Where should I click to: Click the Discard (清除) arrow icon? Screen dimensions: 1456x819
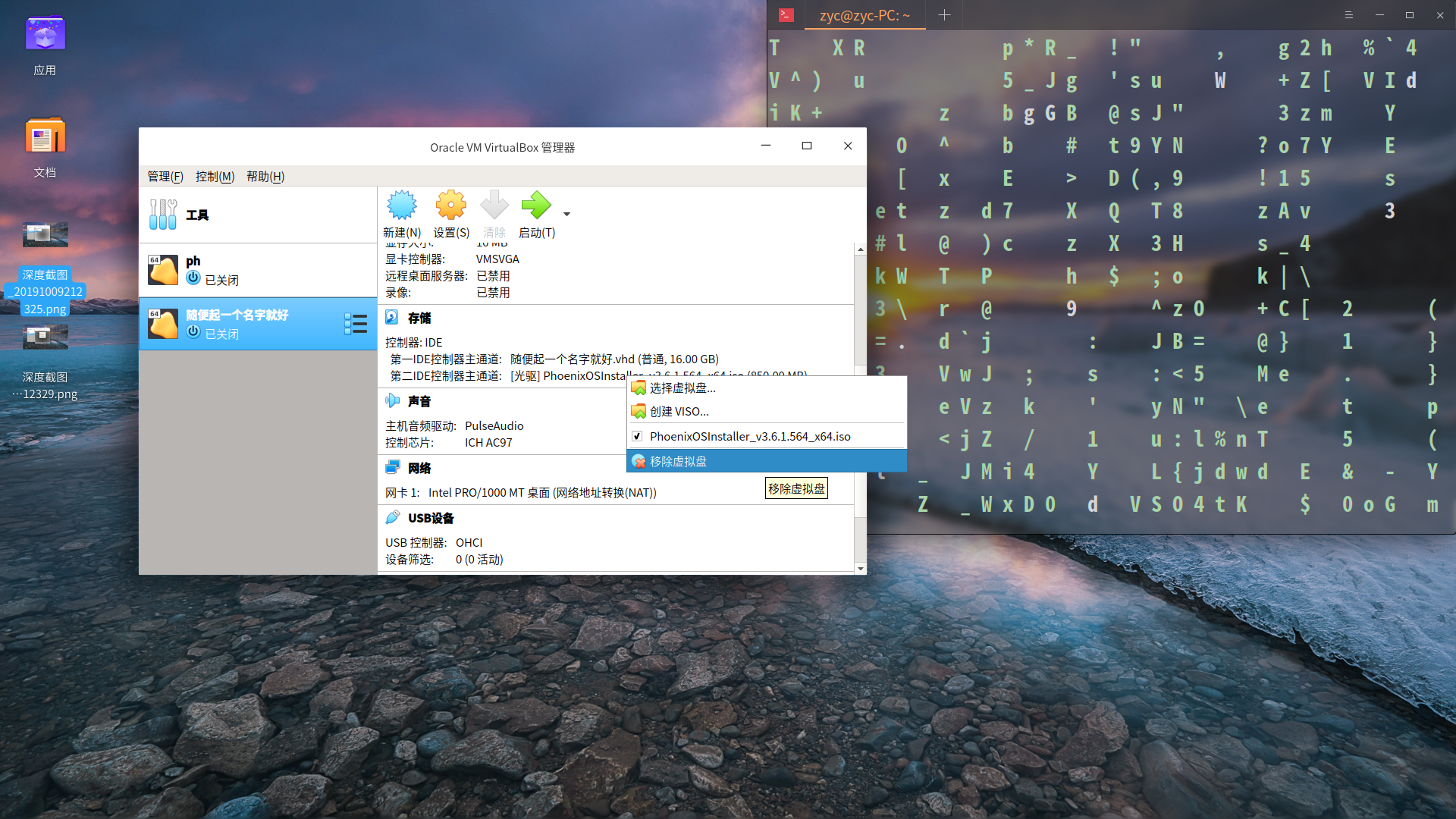click(494, 206)
